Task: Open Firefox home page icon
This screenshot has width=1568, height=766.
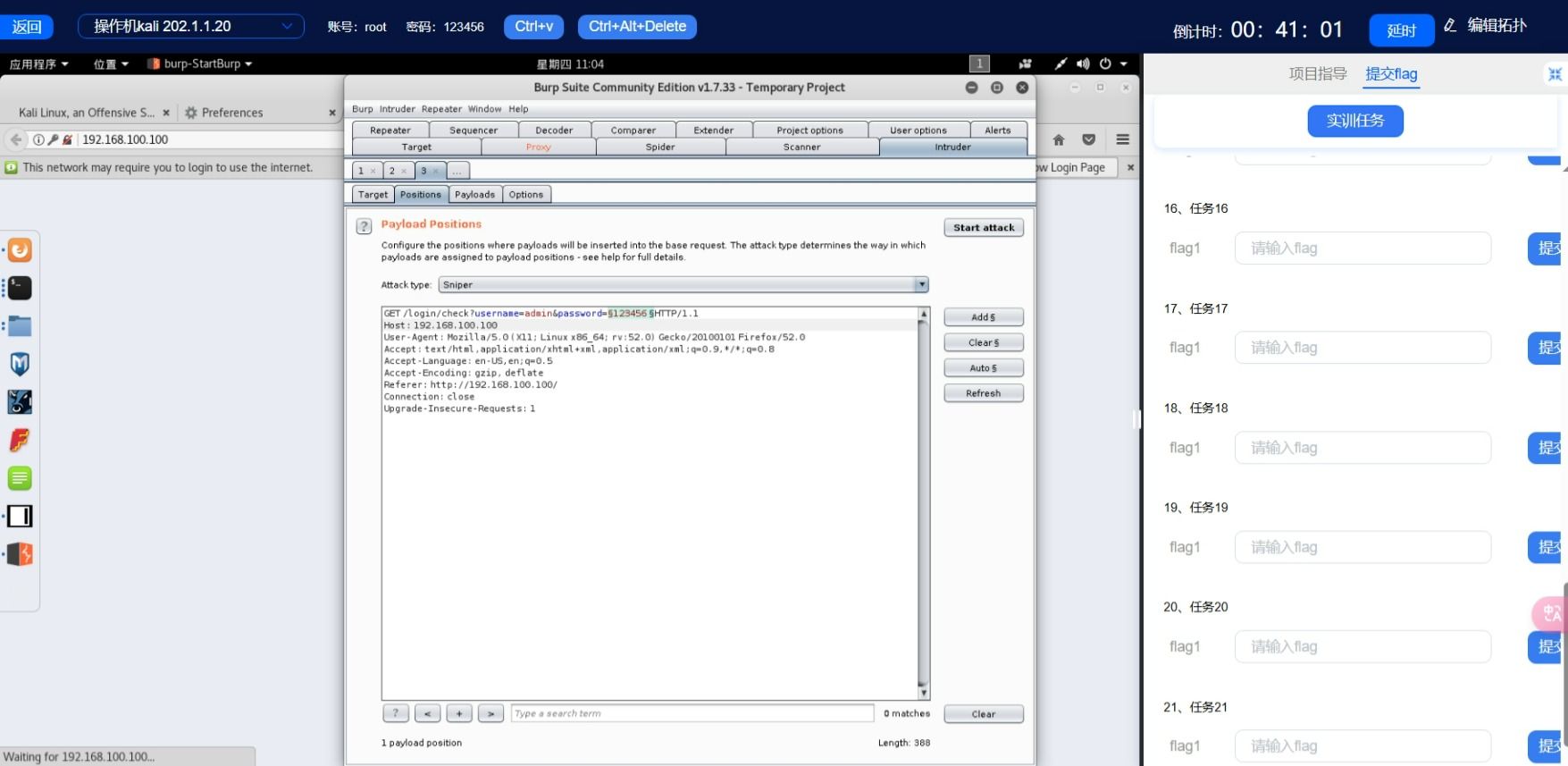Action: click(1059, 139)
